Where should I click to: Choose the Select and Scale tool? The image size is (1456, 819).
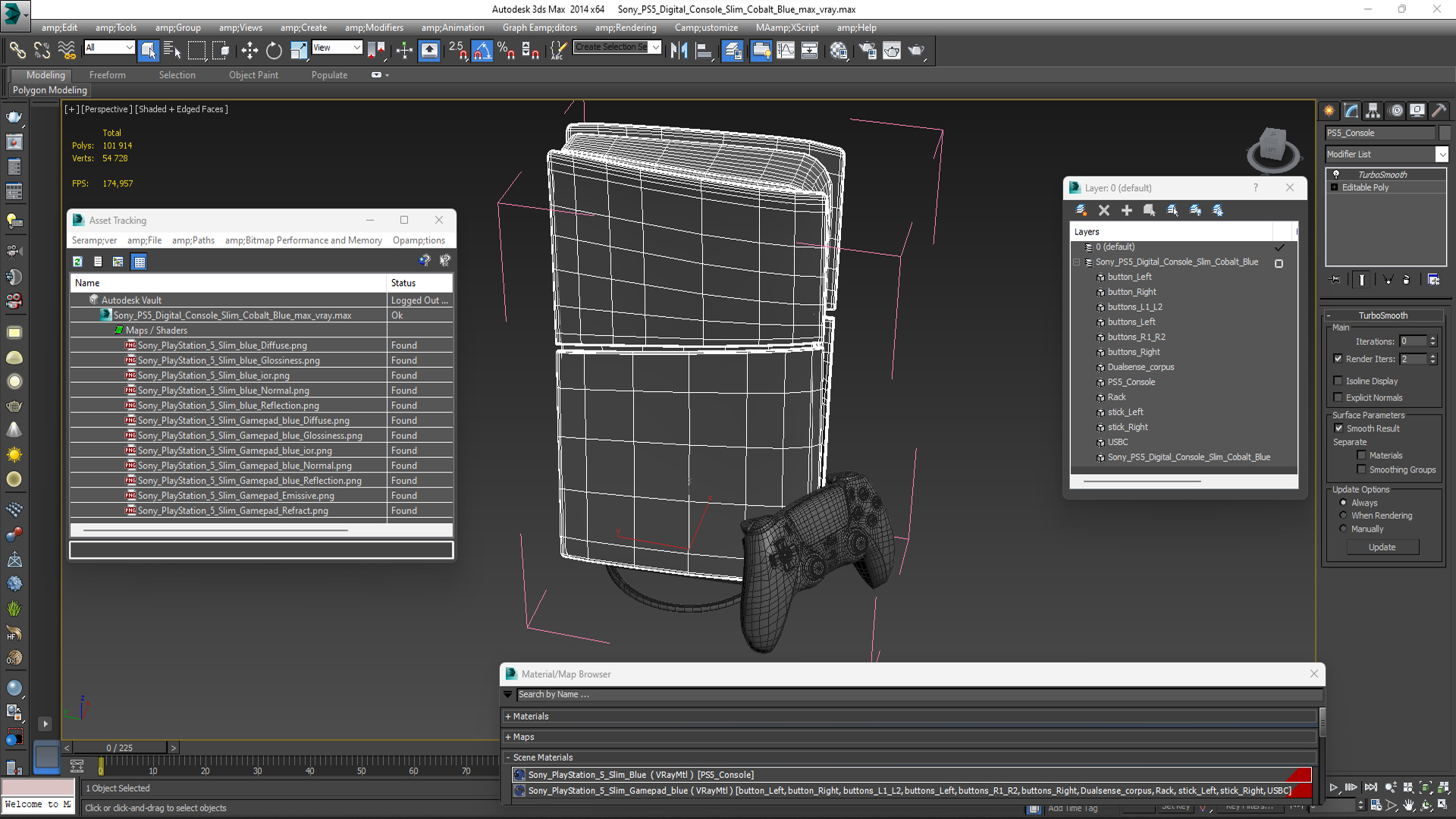click(299, 50)
